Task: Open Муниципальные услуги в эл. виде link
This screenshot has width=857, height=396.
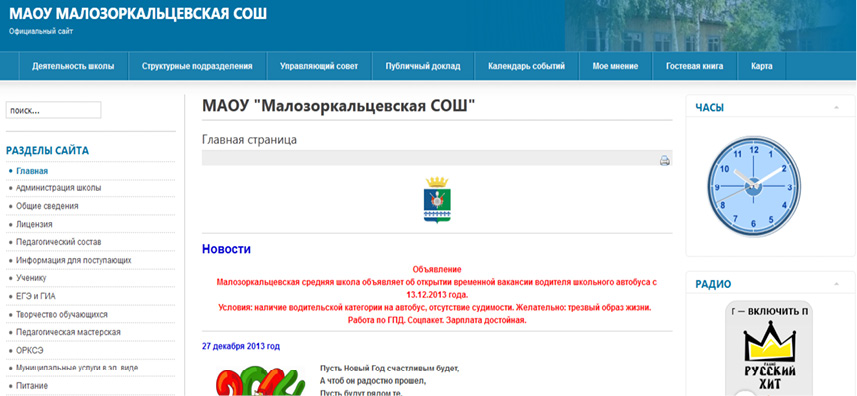Action: pos(77,368)
